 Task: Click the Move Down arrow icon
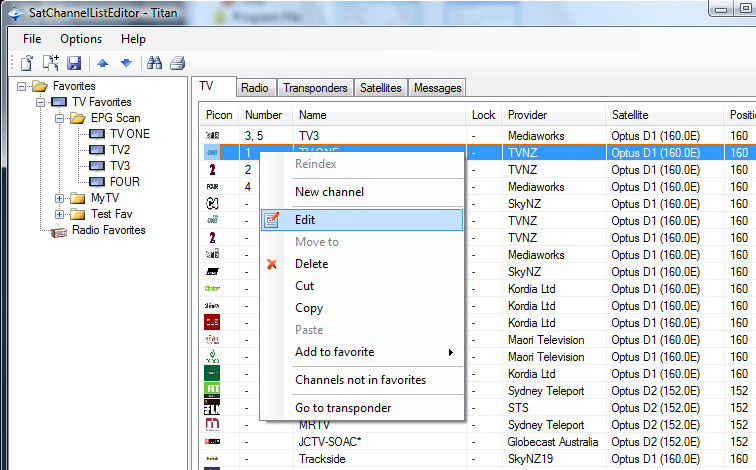tap(126, 63)
